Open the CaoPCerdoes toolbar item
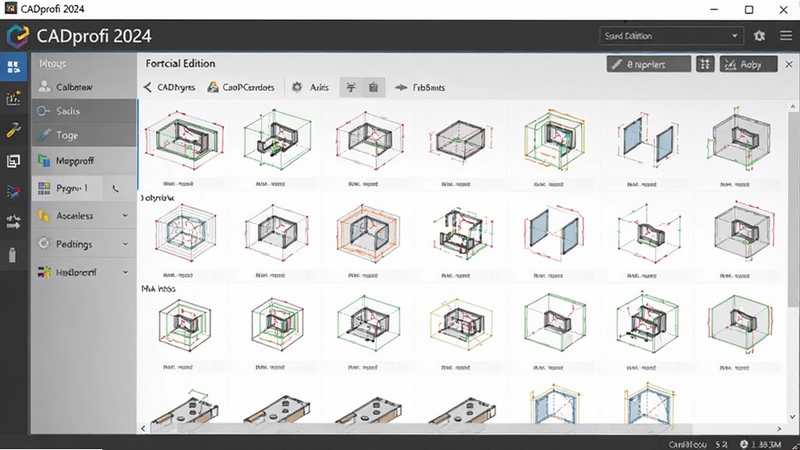Viewport: 800px width, 450px height. 241,87
